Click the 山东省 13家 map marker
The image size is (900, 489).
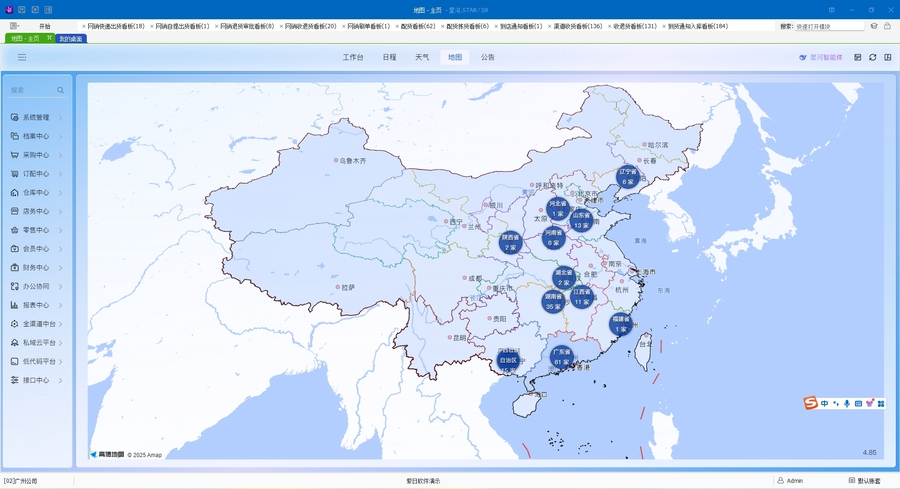click(x=581, y=220)
